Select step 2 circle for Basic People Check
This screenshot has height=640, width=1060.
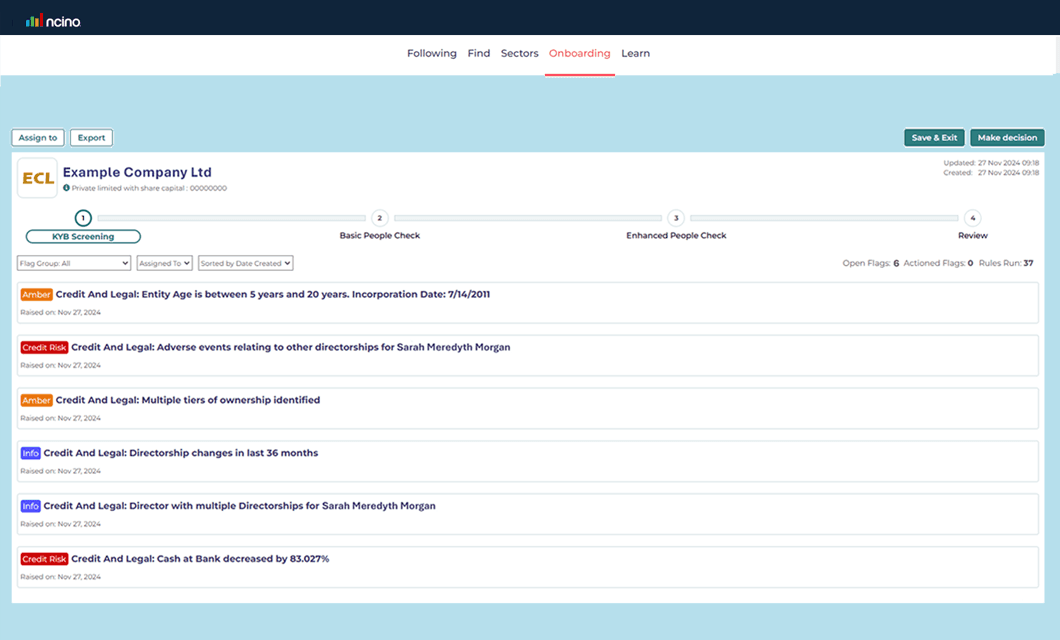click(379, 217)
